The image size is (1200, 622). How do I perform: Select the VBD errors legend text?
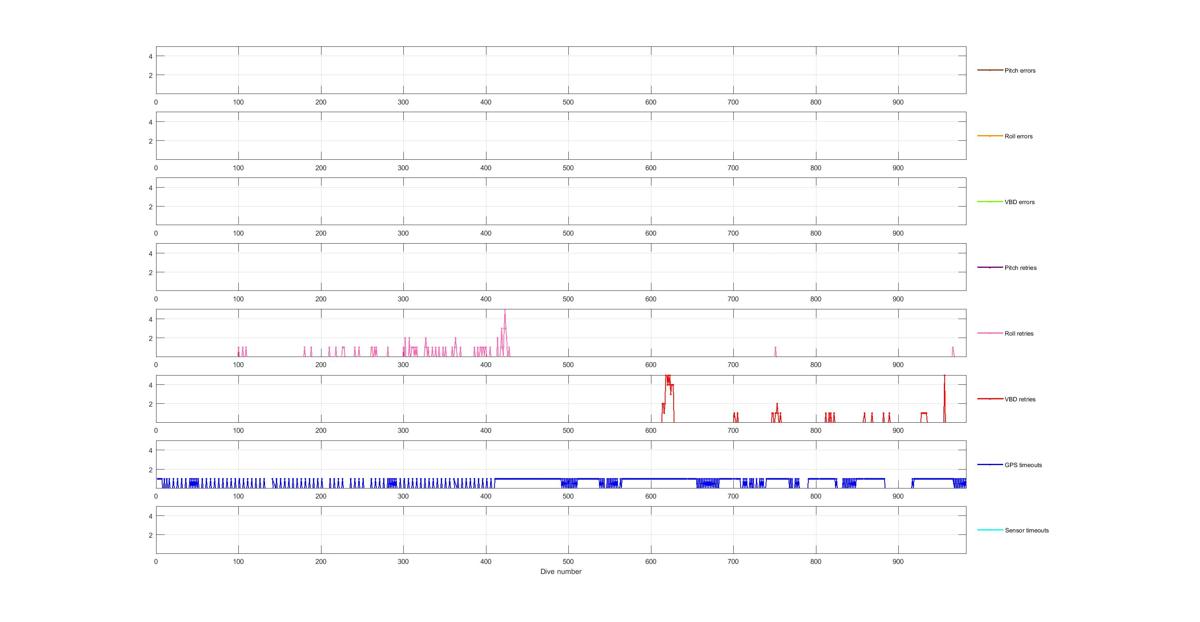[x=1019, y=202]
